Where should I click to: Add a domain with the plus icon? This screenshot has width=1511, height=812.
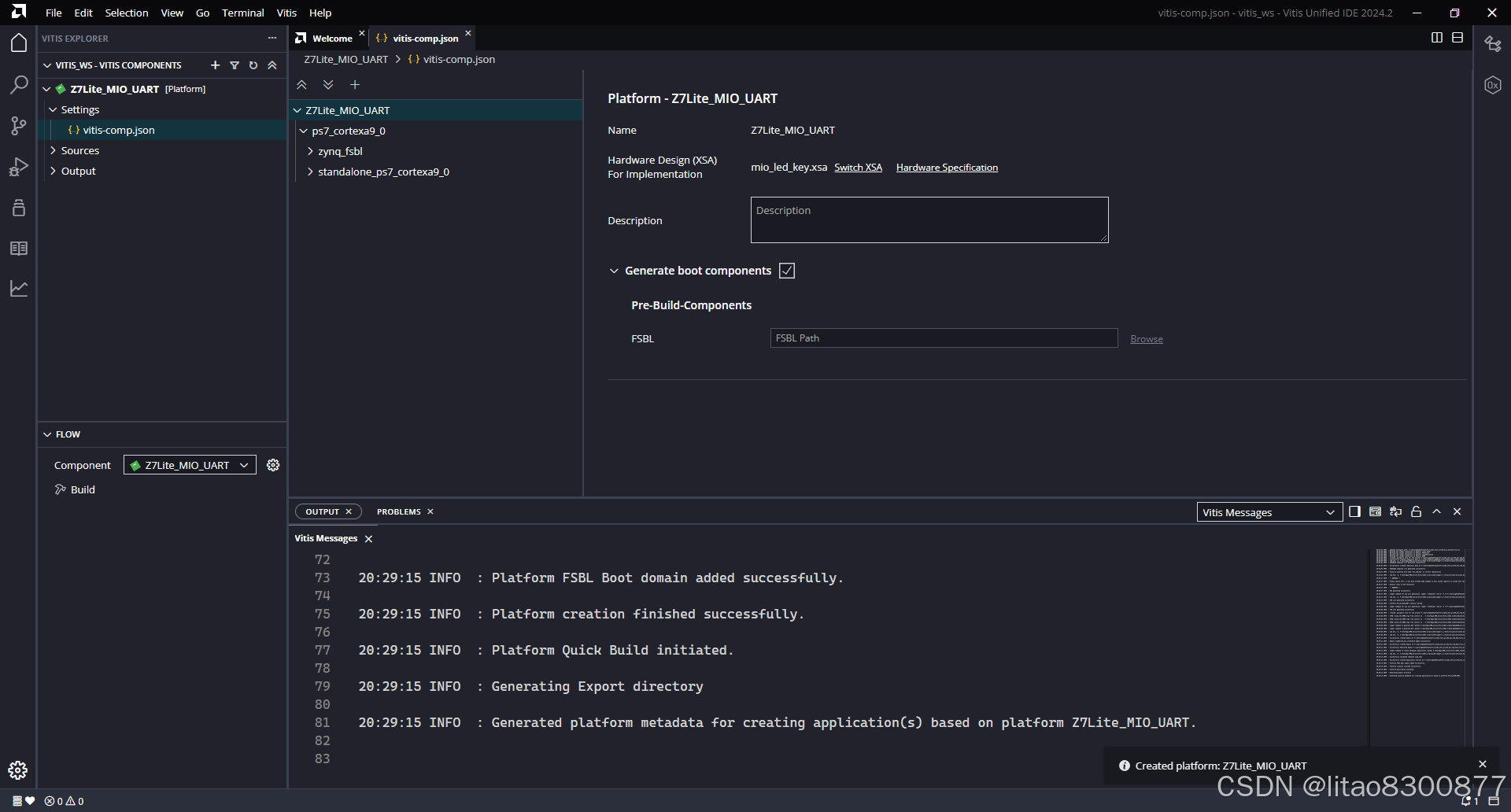355,84
